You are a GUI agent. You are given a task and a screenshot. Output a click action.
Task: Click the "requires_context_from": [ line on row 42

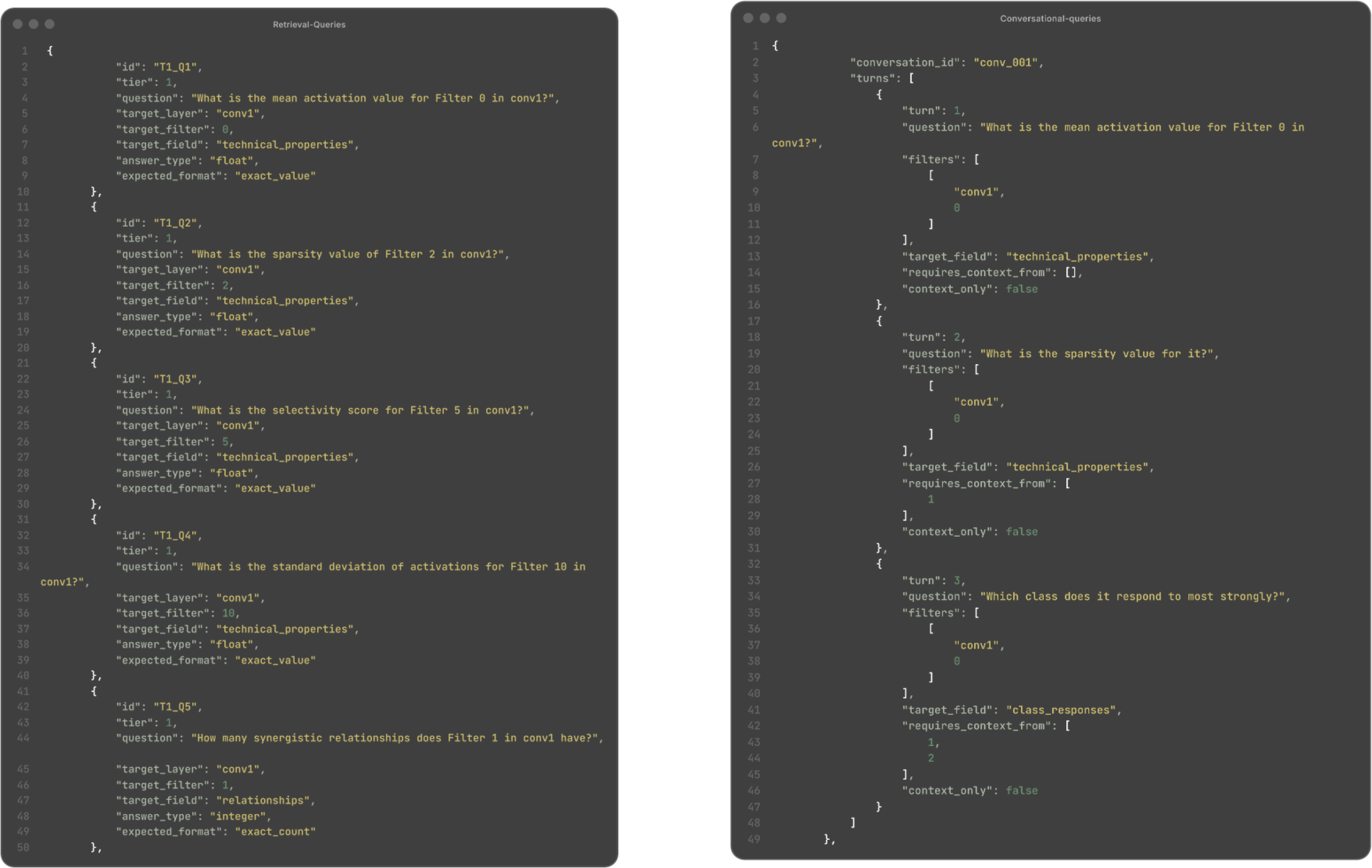tap(986, 725)
